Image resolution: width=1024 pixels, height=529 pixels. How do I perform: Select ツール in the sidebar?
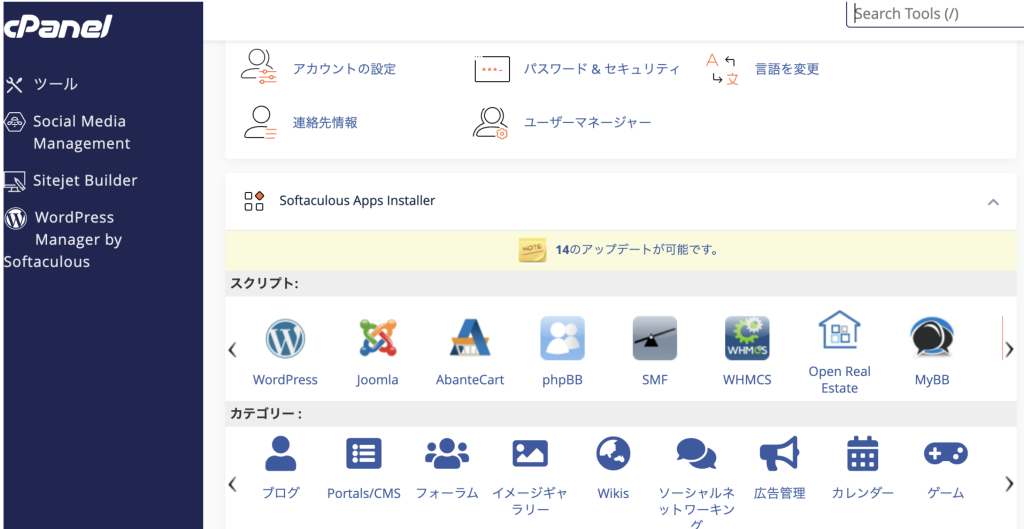click(x=55, y=84)
